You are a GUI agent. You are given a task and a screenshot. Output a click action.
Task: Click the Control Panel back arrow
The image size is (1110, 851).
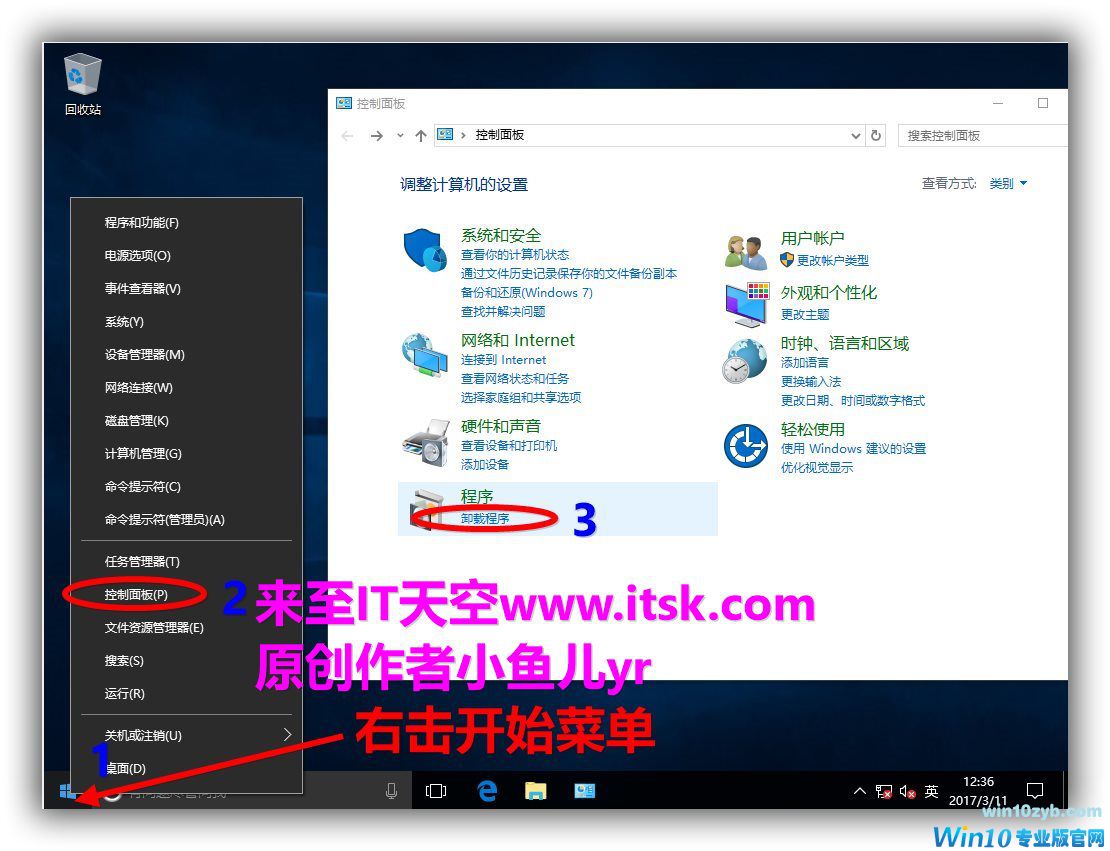click(348, 135)
